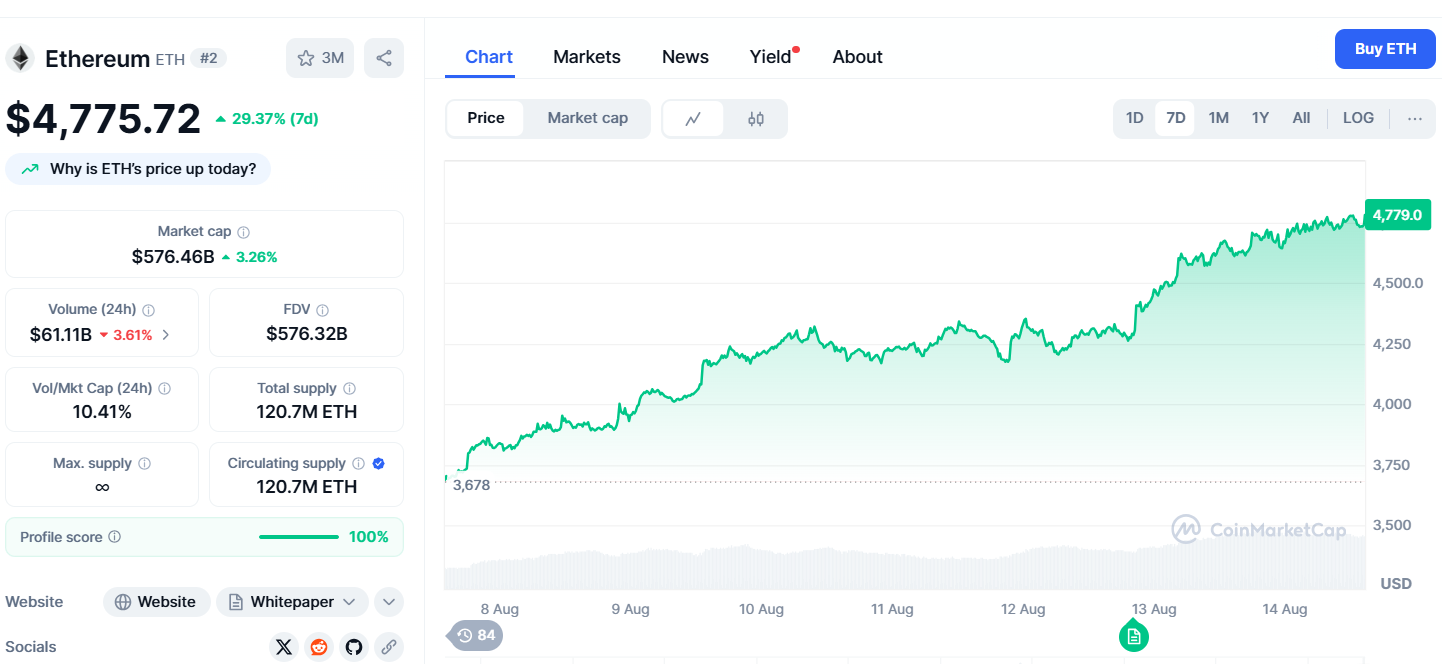Screen dimensions: 1442x664
Task: Select the Price toggle
Action: [486, 118]
